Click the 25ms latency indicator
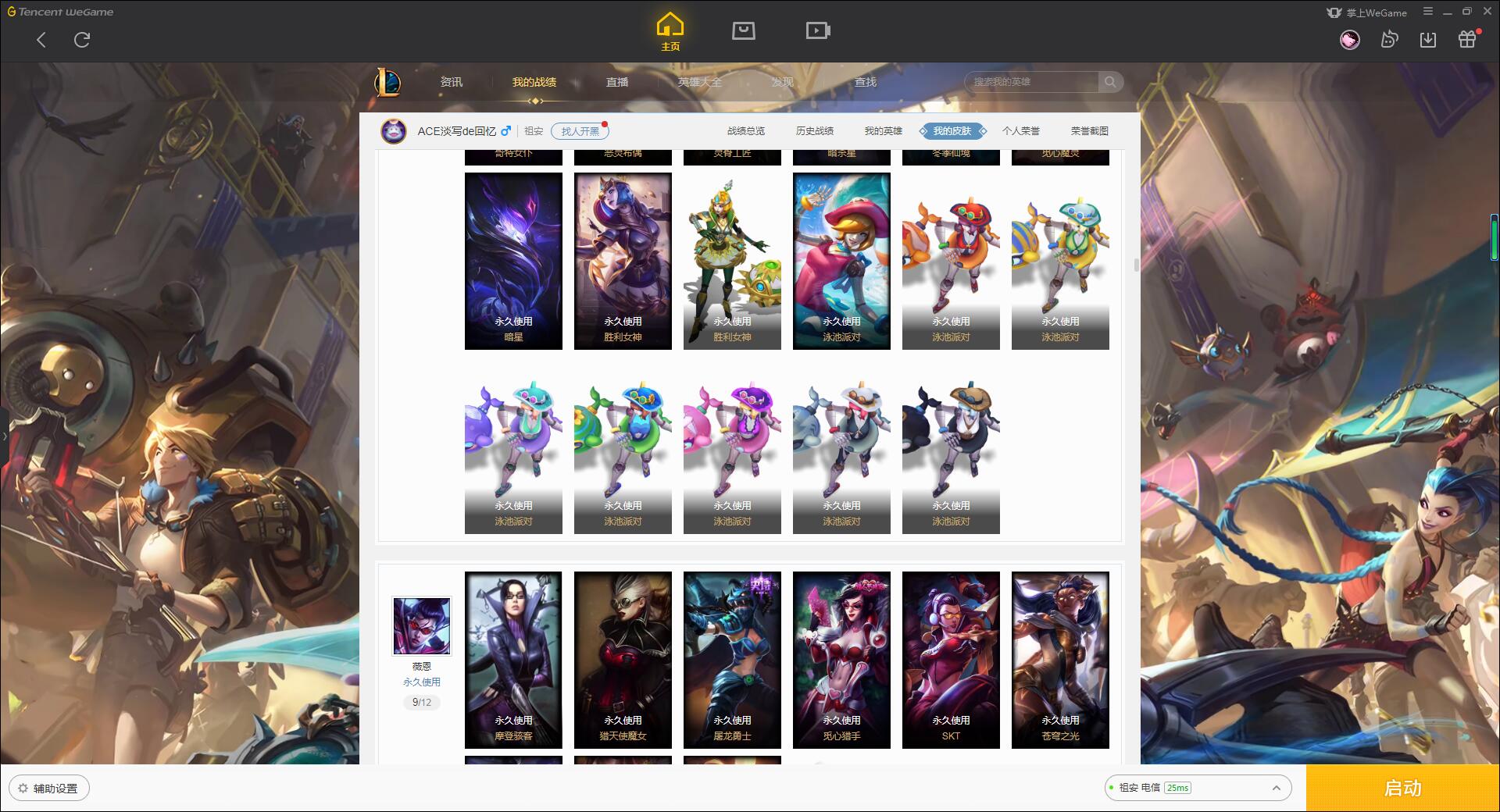The image size is (1500, 812). point(1177,788)
